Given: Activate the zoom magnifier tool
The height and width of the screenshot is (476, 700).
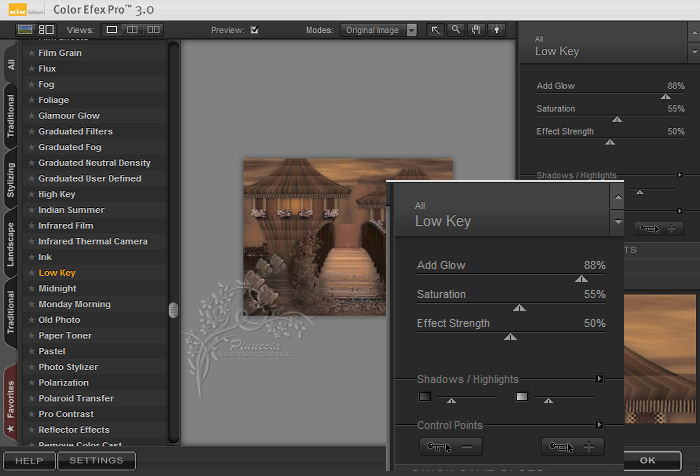Looking at the screenshot, I should (457, 30).
